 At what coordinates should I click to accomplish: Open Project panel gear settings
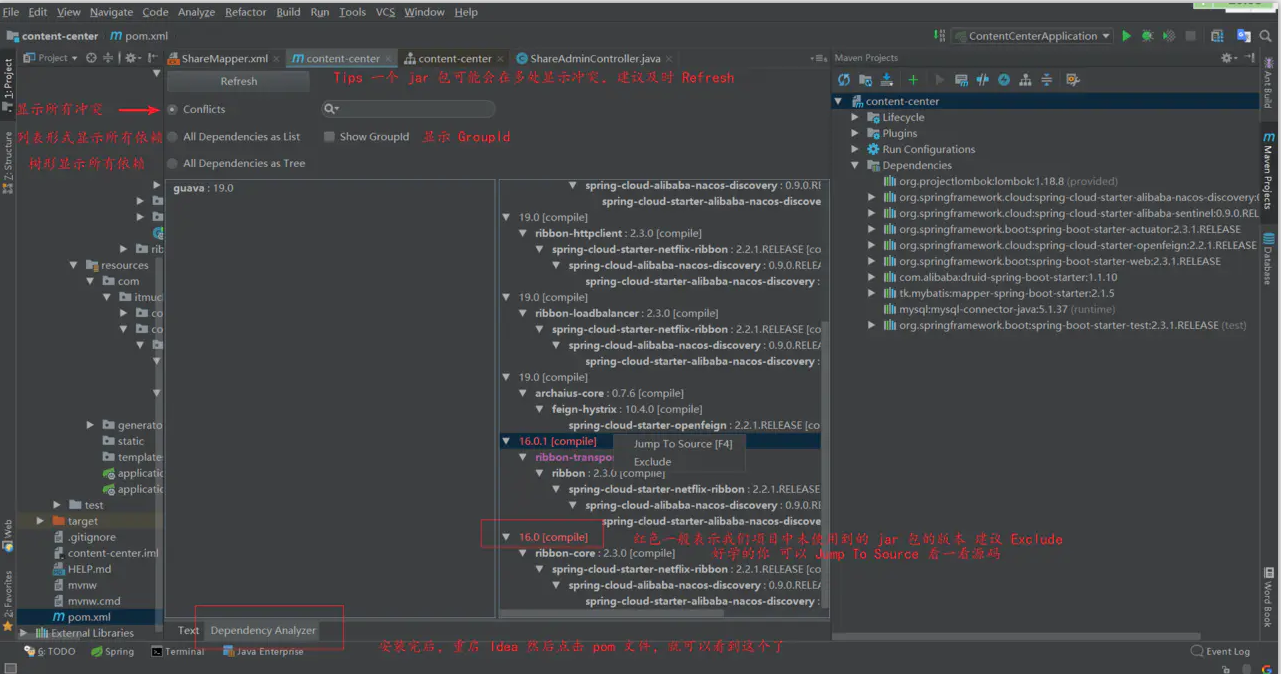pos(132,58)
